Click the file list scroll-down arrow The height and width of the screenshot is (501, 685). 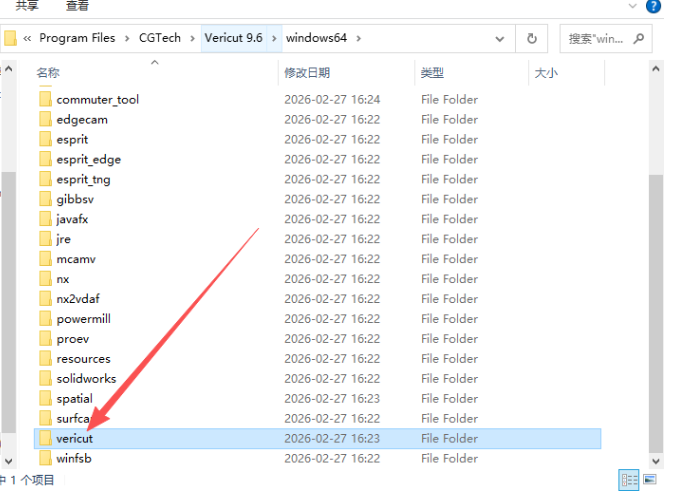[656, 460]
